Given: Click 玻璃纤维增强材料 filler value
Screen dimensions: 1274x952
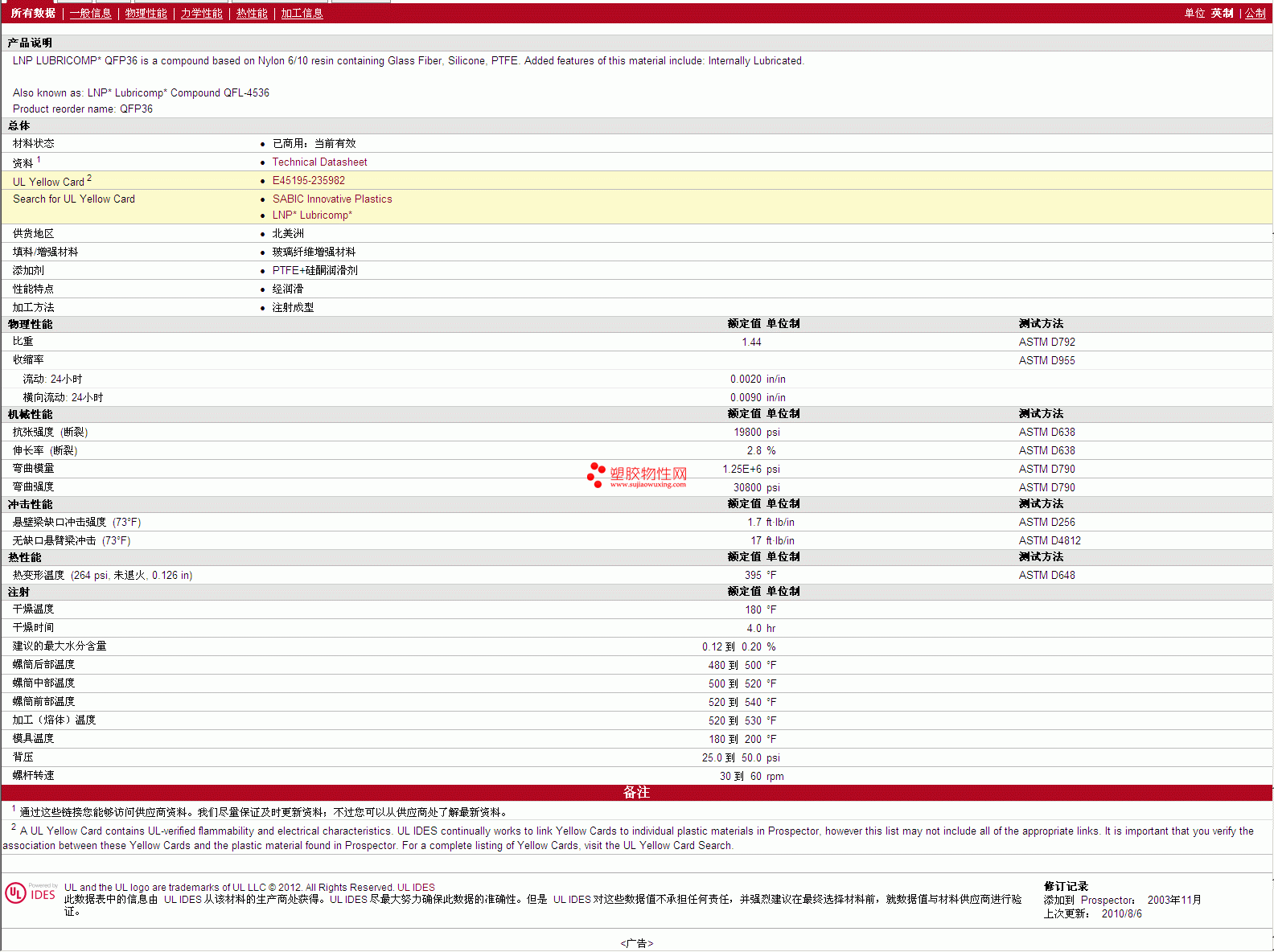Looking at the screenshot, I should tap(314, 252).
